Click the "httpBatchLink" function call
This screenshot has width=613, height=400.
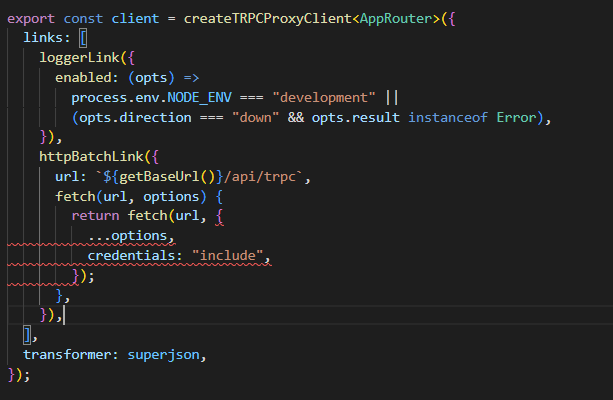(x=91, y=157)
